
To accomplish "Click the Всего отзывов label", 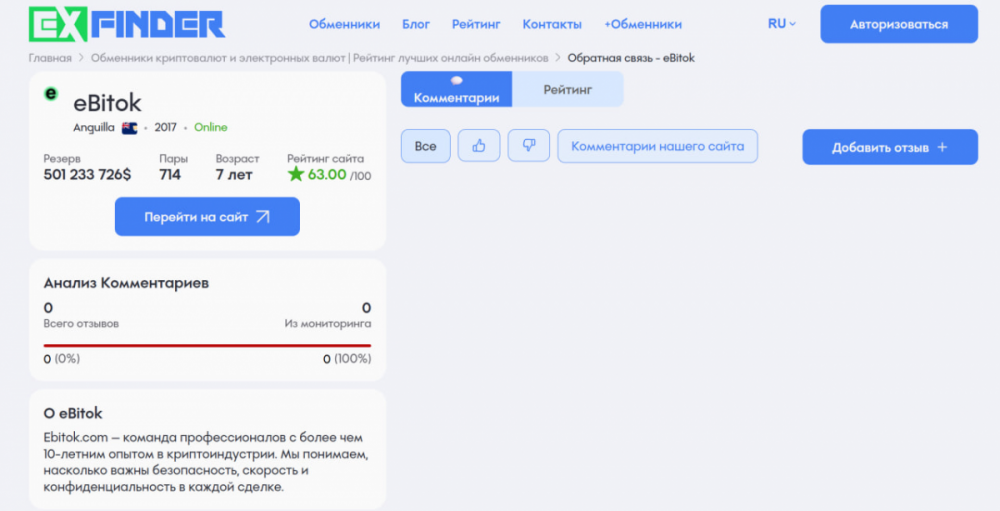I will pyautogui.click(x=81, y=323).
